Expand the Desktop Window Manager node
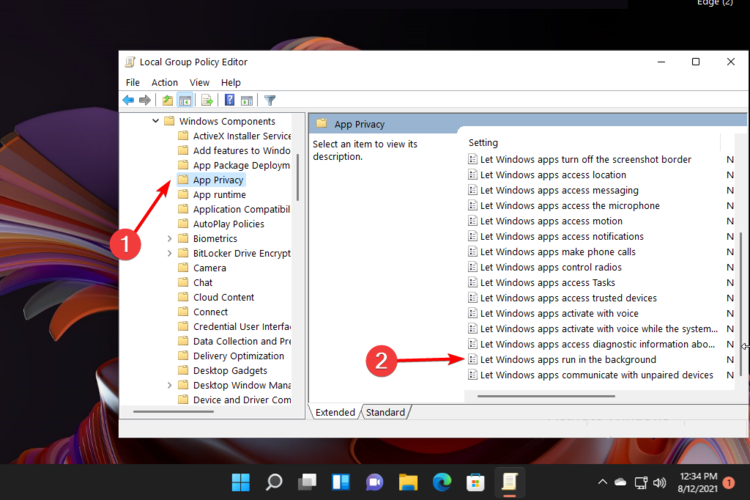This screenshot has width=750, height=500. pyautogui.click(x=169, y=385)
